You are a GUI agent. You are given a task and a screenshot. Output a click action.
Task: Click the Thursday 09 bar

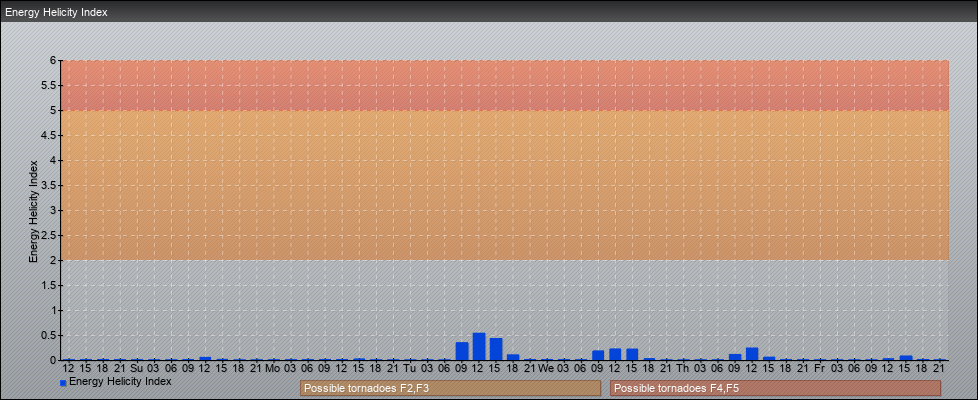click(x=735, y=357)
